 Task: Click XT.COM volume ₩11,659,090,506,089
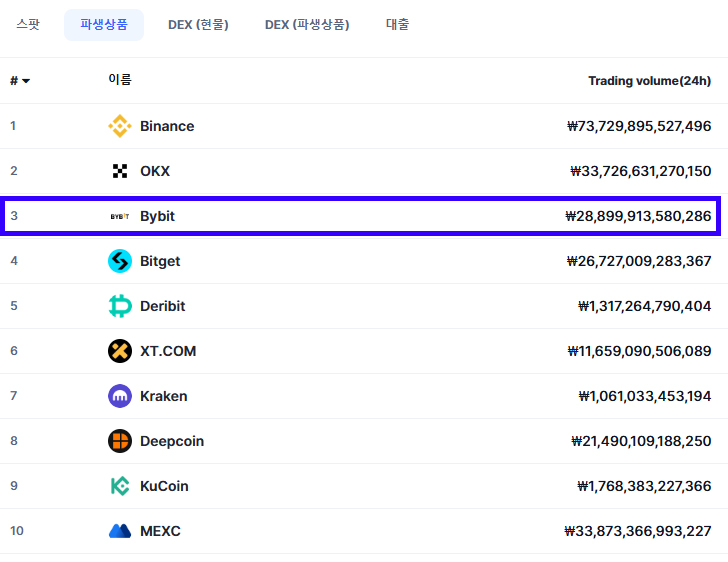coord(639,351)
